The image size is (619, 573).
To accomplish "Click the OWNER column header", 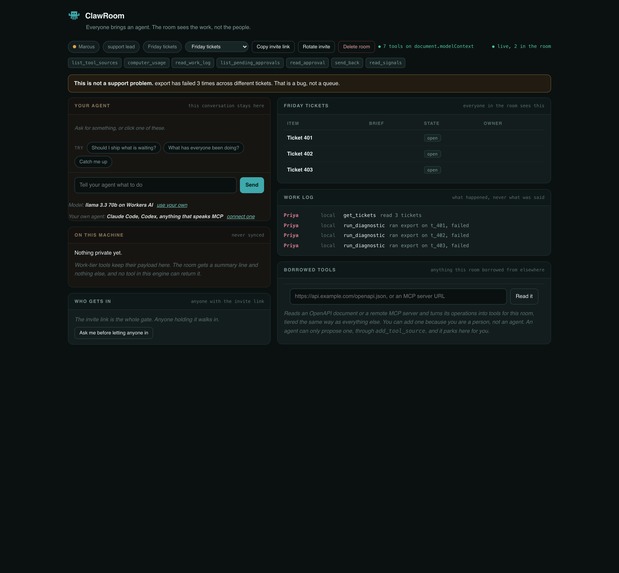I will [493, 123].
